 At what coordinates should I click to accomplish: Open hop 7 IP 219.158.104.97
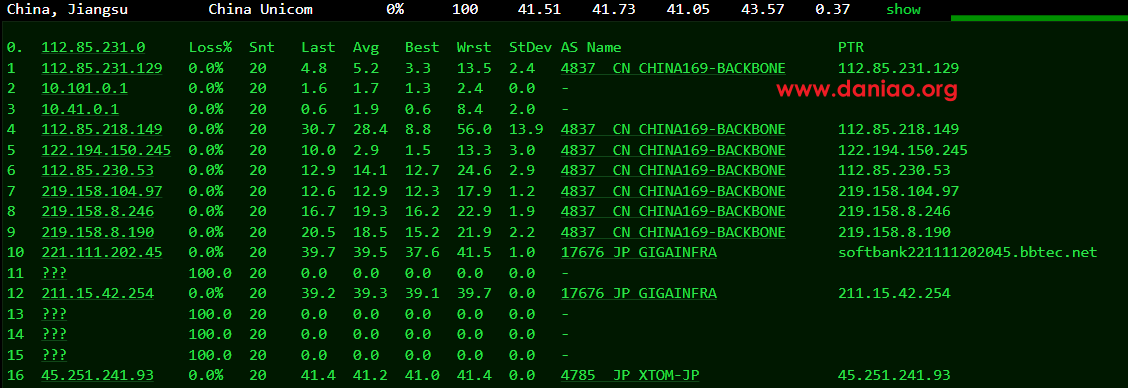click(x=101, y=191)
